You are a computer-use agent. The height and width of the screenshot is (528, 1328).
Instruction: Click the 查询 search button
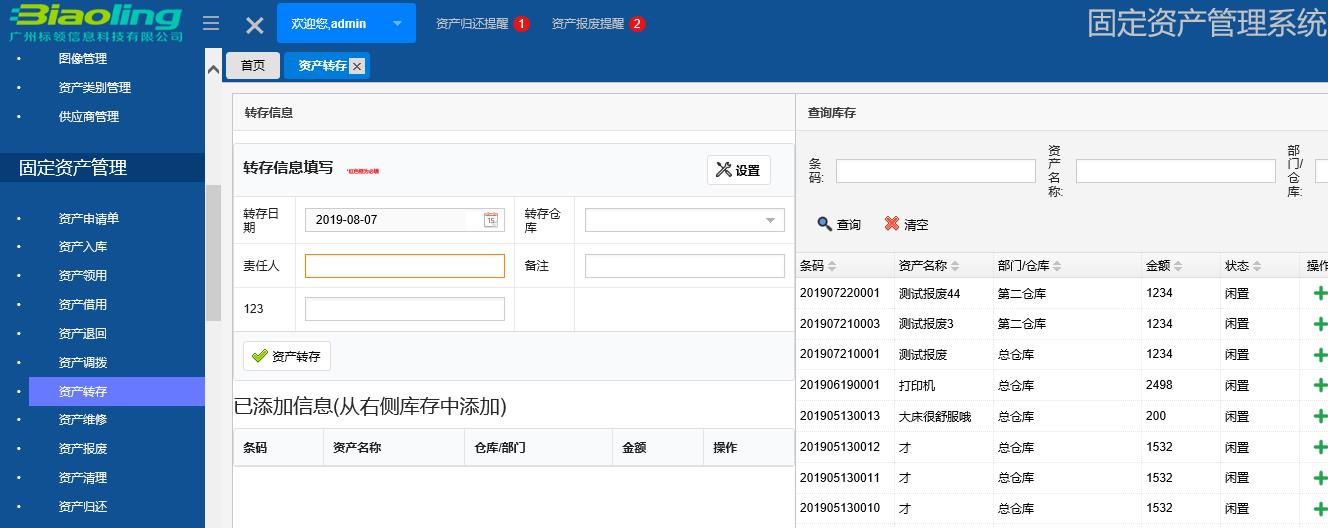[839, 225]
